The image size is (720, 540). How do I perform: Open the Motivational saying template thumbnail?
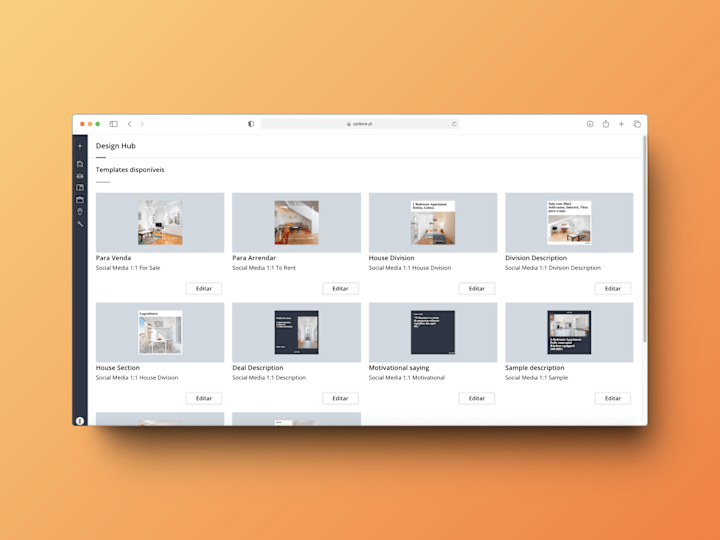433,332
